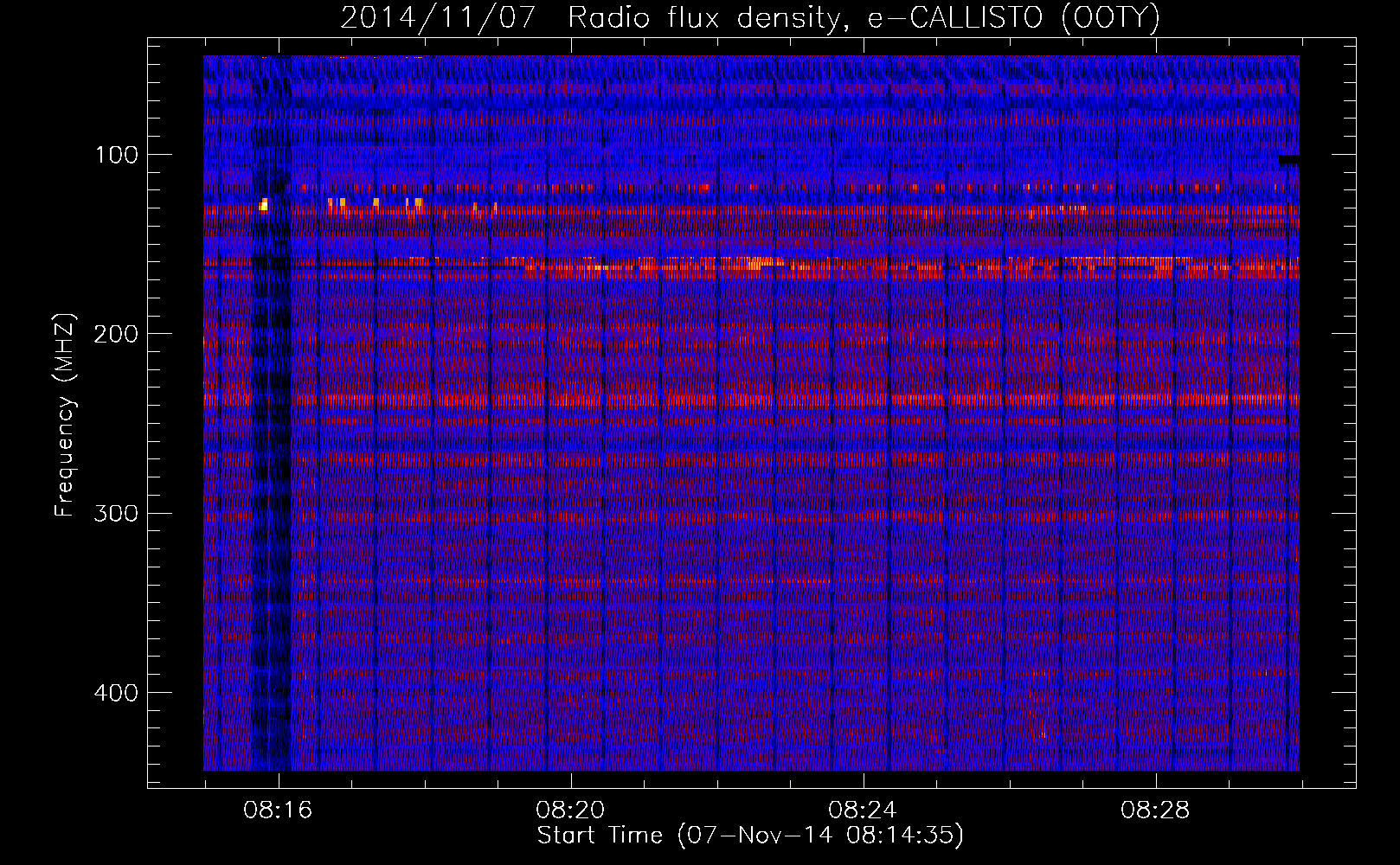Click the 300 frequency tick label

(116, 514)
